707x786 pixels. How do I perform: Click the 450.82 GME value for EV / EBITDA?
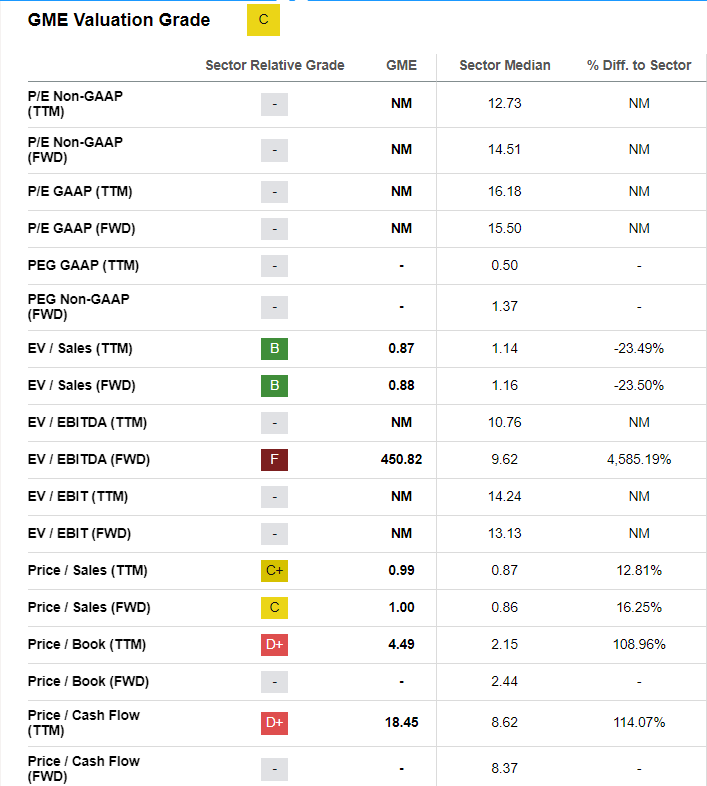point(401,460)
